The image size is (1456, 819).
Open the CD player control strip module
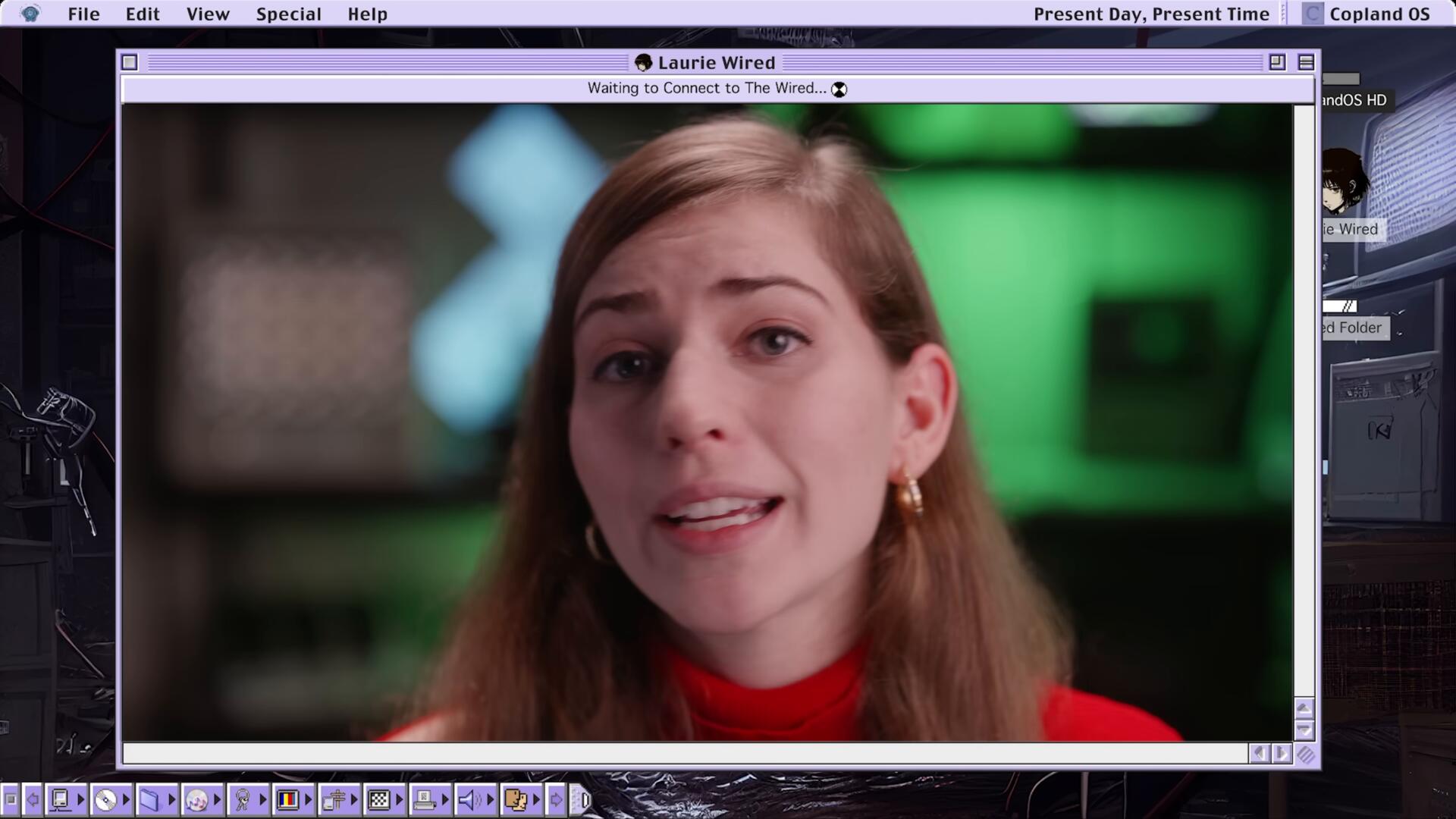(x=105, y=799)
